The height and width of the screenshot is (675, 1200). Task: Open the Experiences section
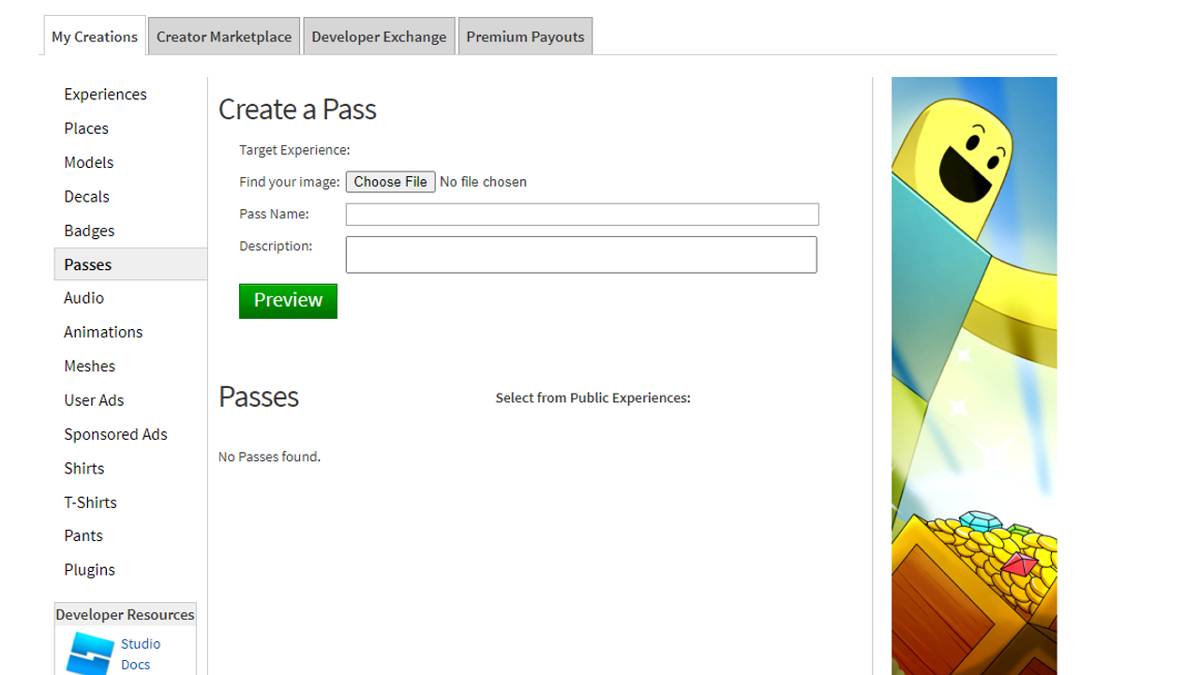pos(105,94)
